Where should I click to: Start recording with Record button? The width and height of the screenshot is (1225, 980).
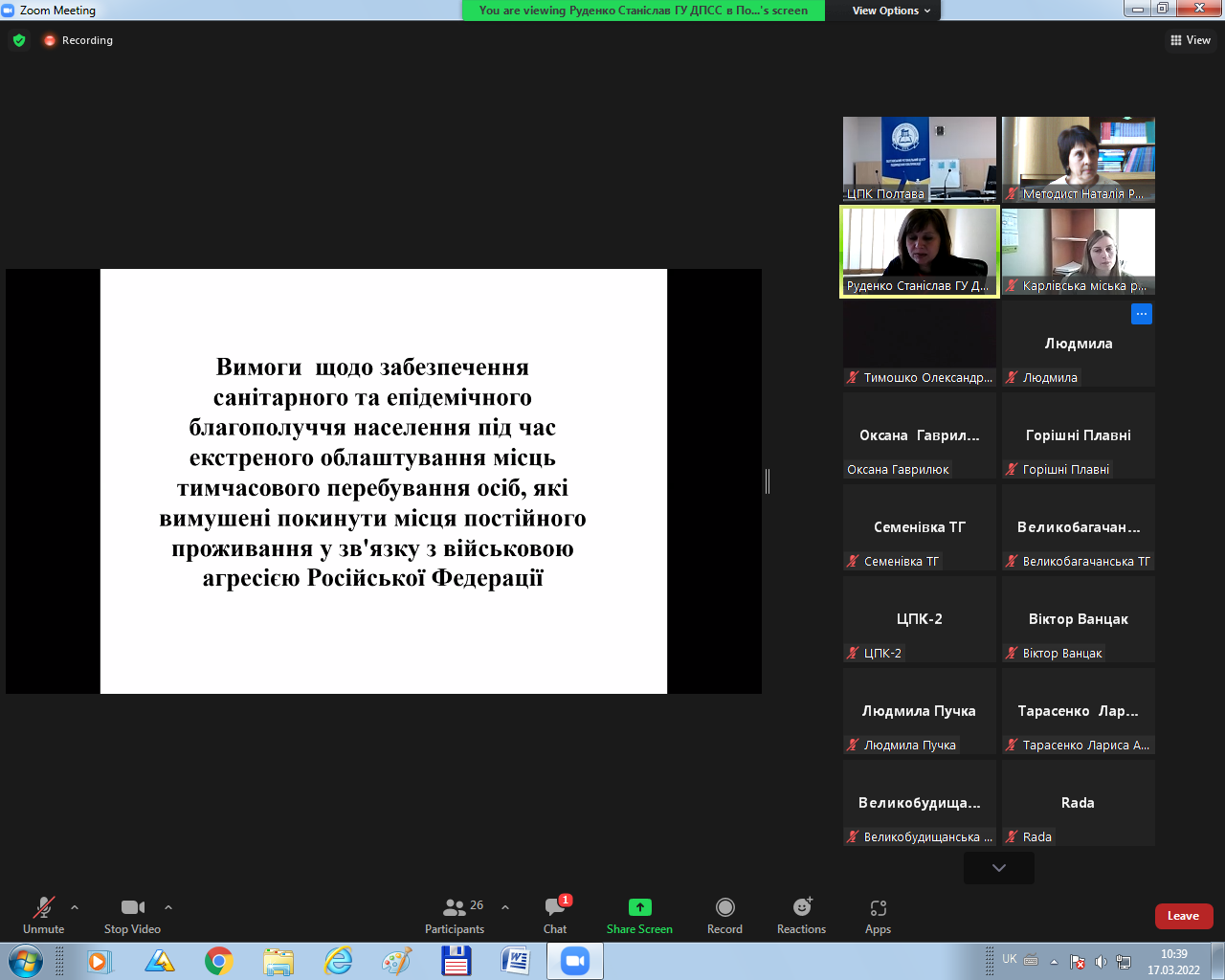click(724, 915)
